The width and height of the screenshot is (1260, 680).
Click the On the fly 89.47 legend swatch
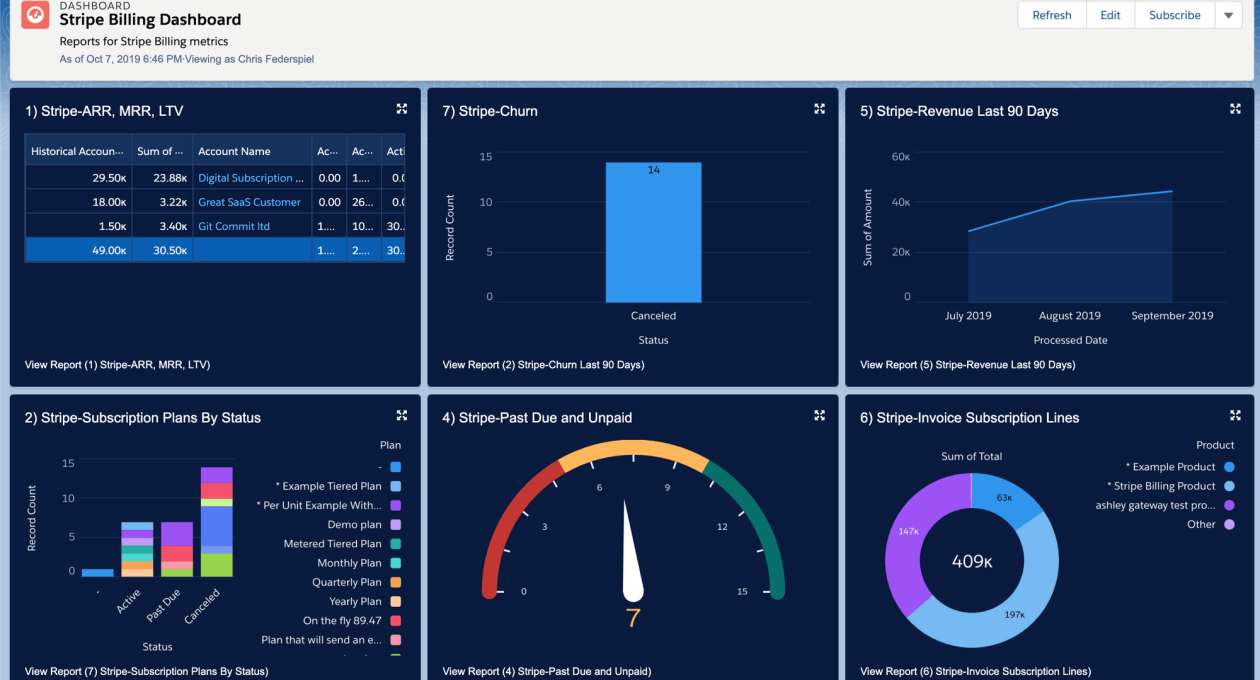396,621
